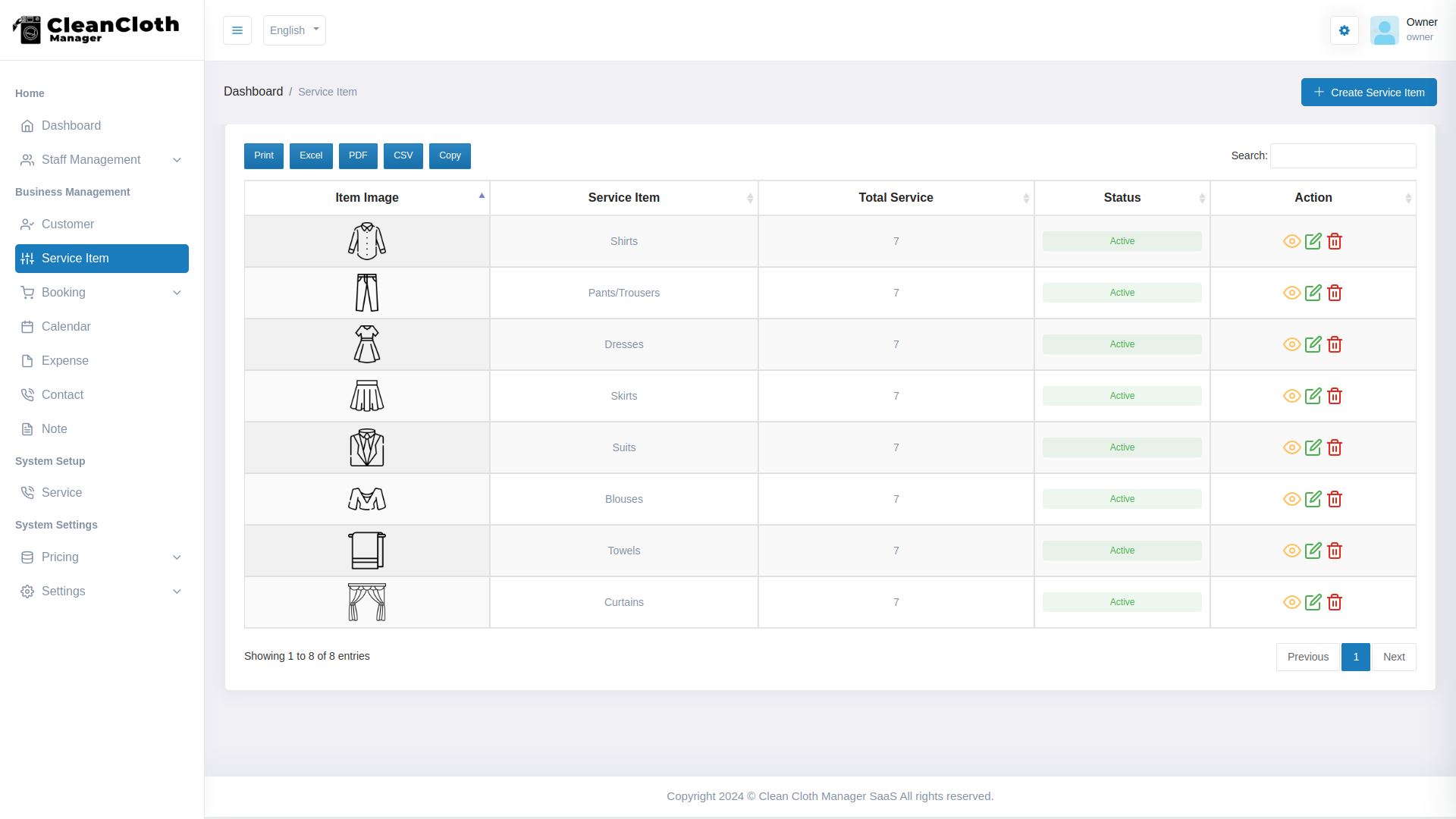Open the view icon for Curtains row
Screen dimensions: 1456x819
[x=1291, y=602]
